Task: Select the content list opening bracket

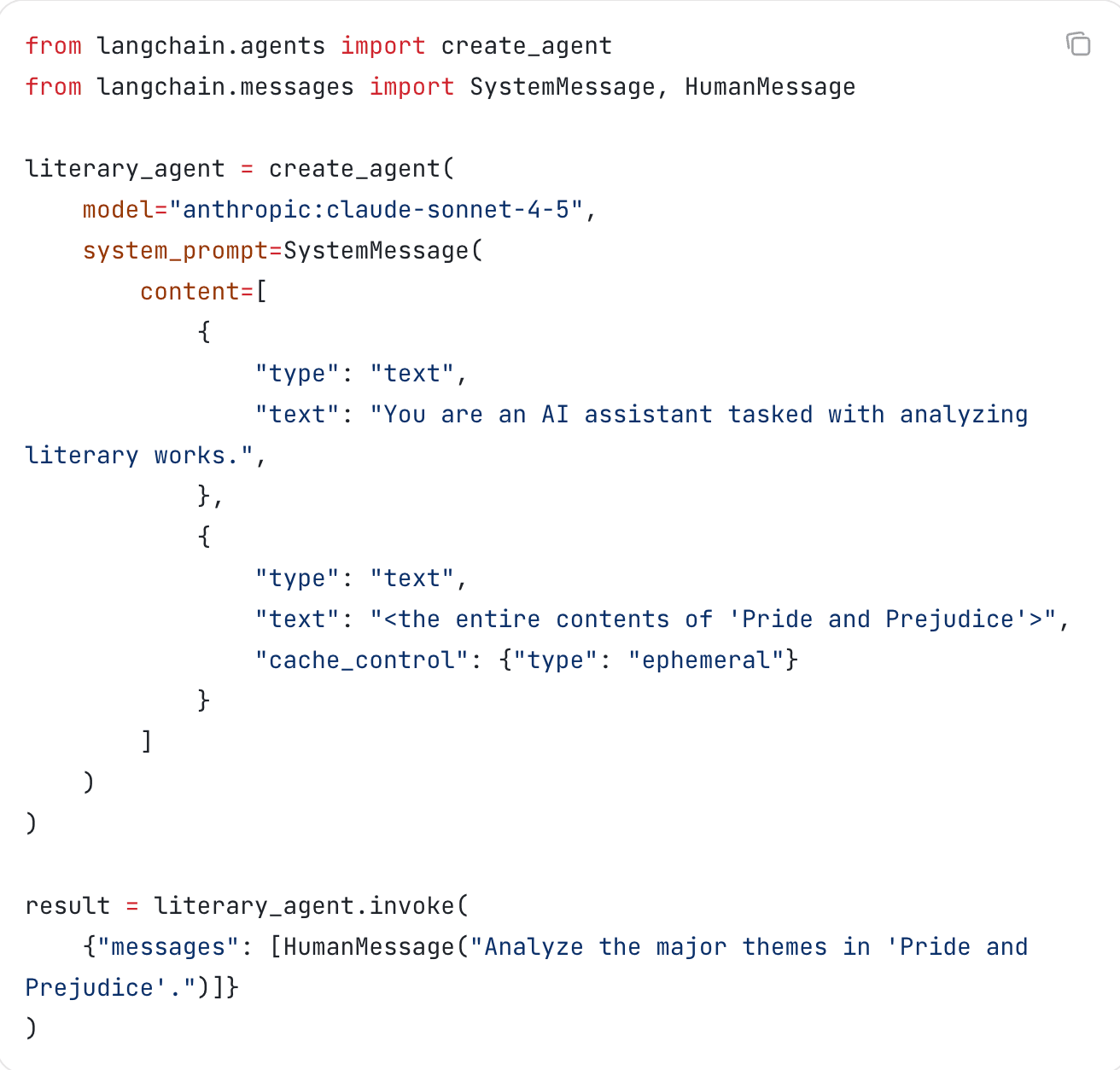Action: pyautogui.click(x=261, y=291)
